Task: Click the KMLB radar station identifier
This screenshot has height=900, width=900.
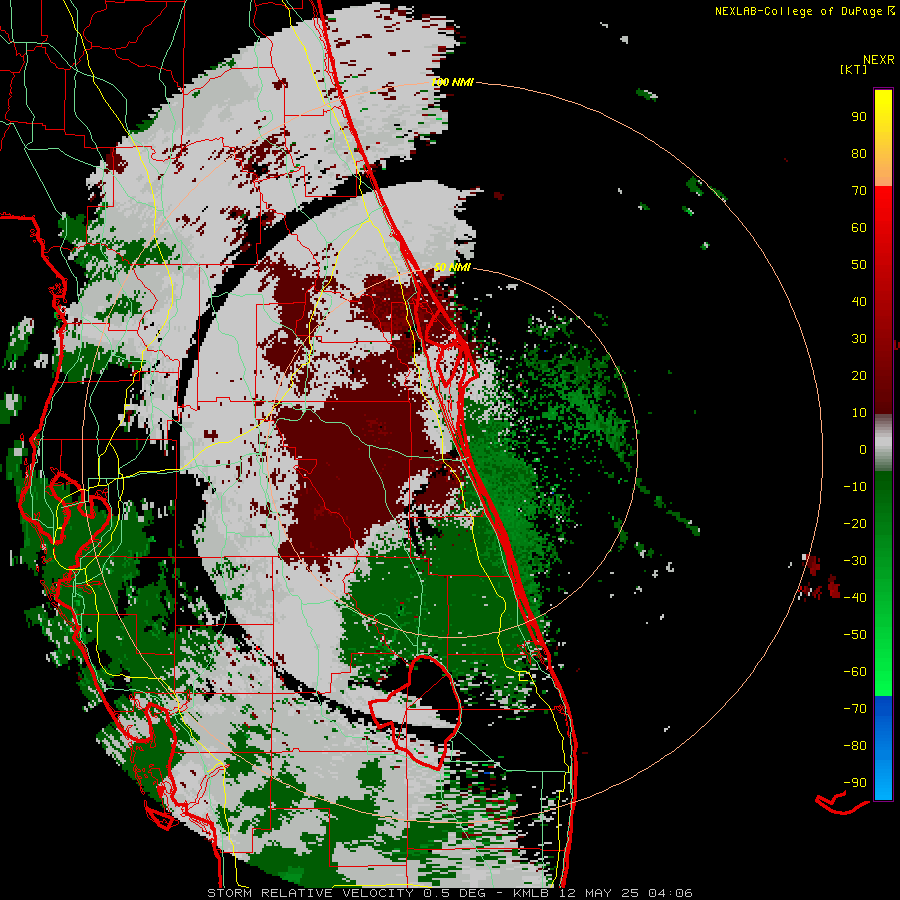Action: 531,893
